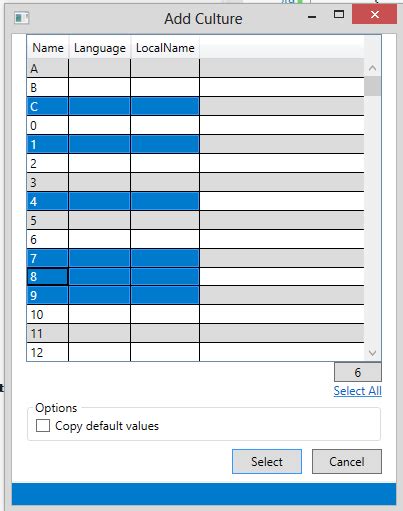This screenshot has height=511, width=403.
Task: Select row 10 in the grid
Action: 195,314
